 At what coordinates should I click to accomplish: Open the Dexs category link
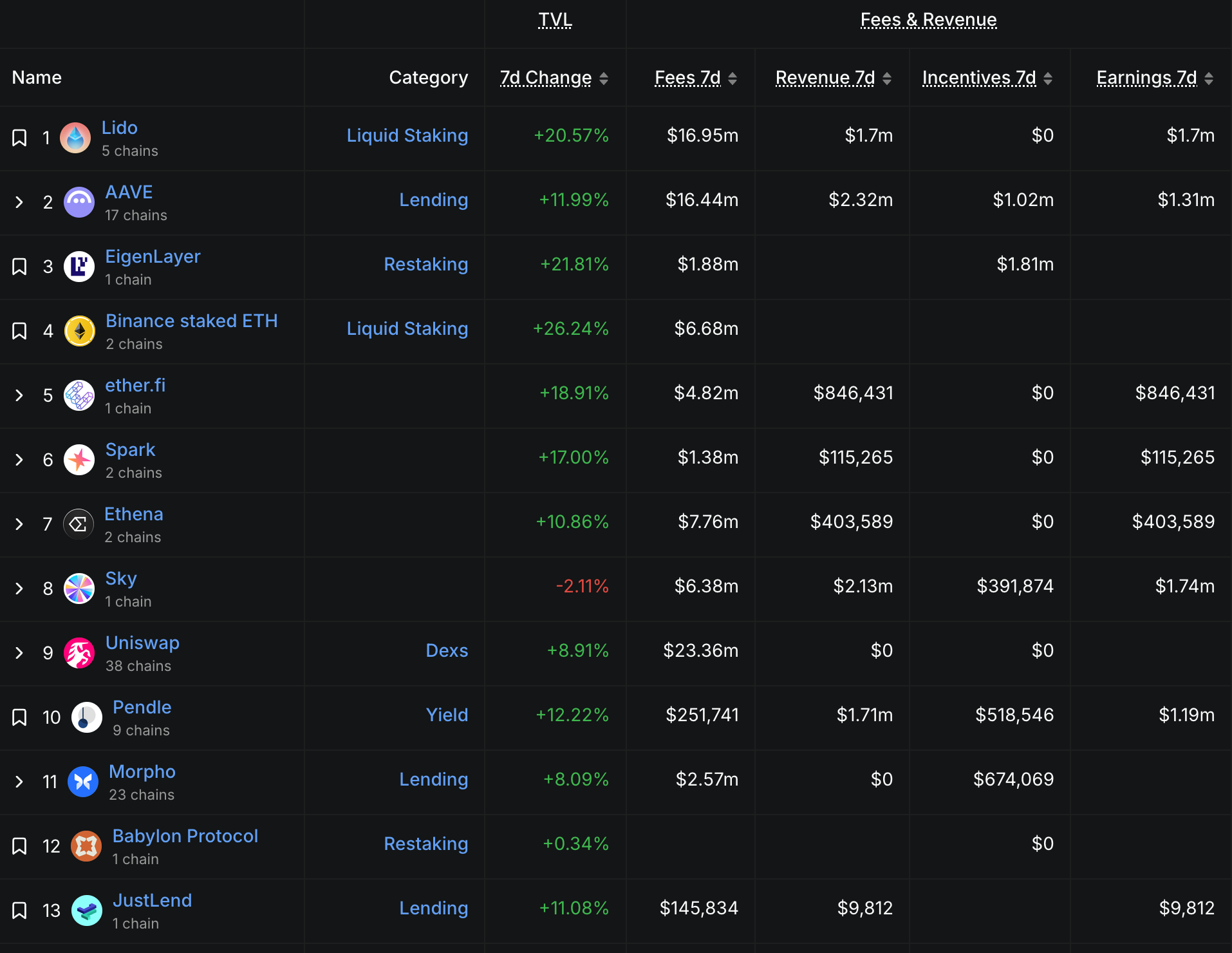[447, 650]
